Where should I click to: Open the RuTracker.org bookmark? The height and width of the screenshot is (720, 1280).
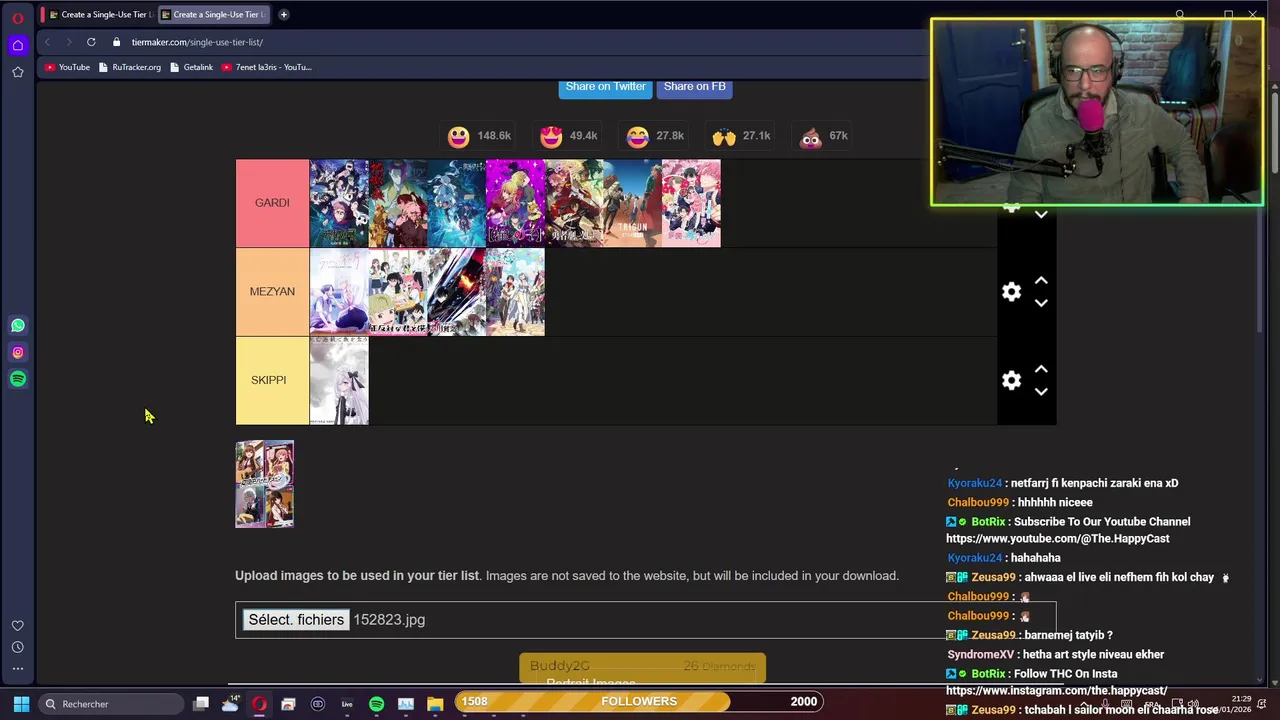tap(129, 67)
